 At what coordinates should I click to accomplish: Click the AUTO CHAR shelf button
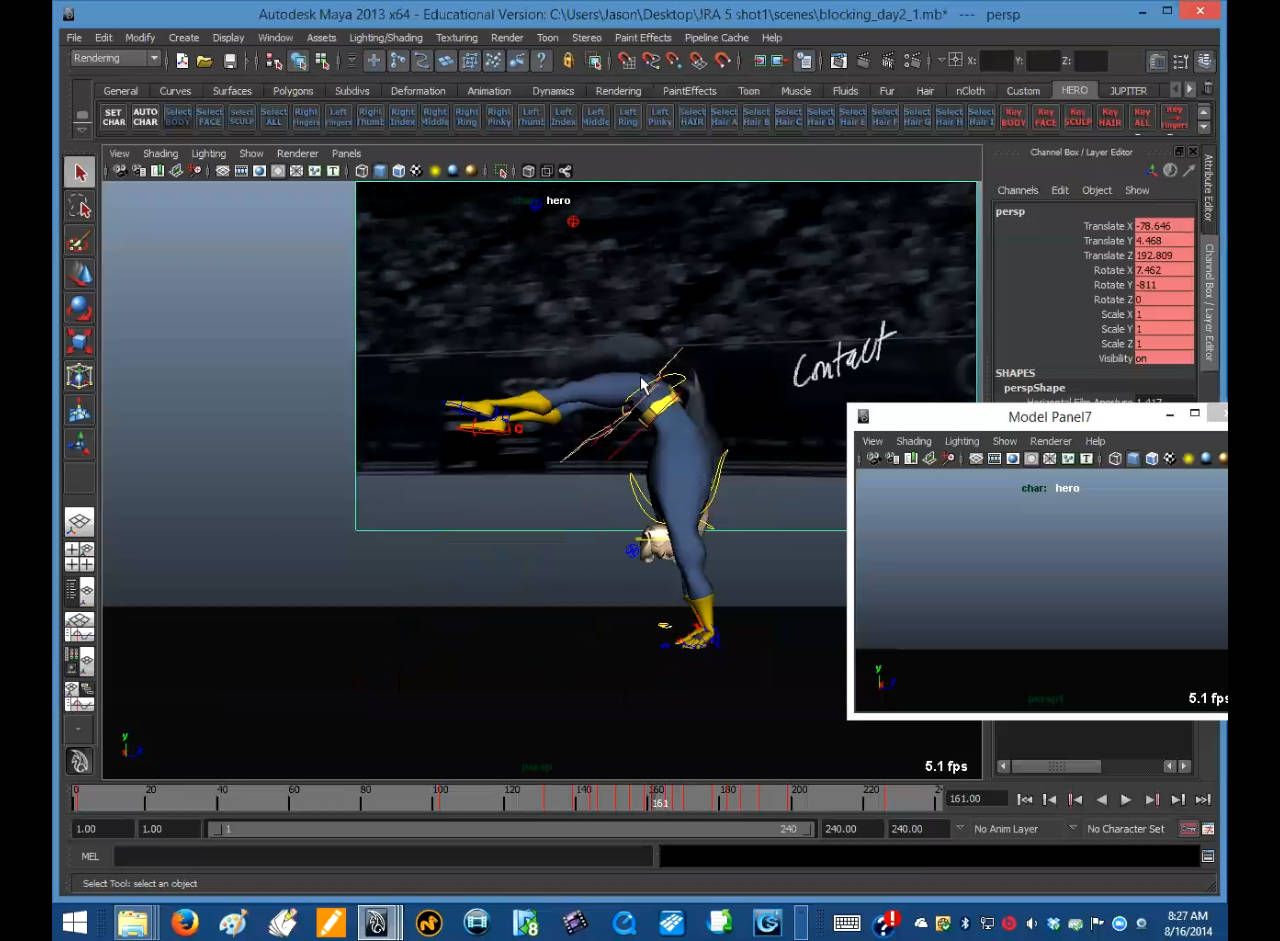pos(146,118)
